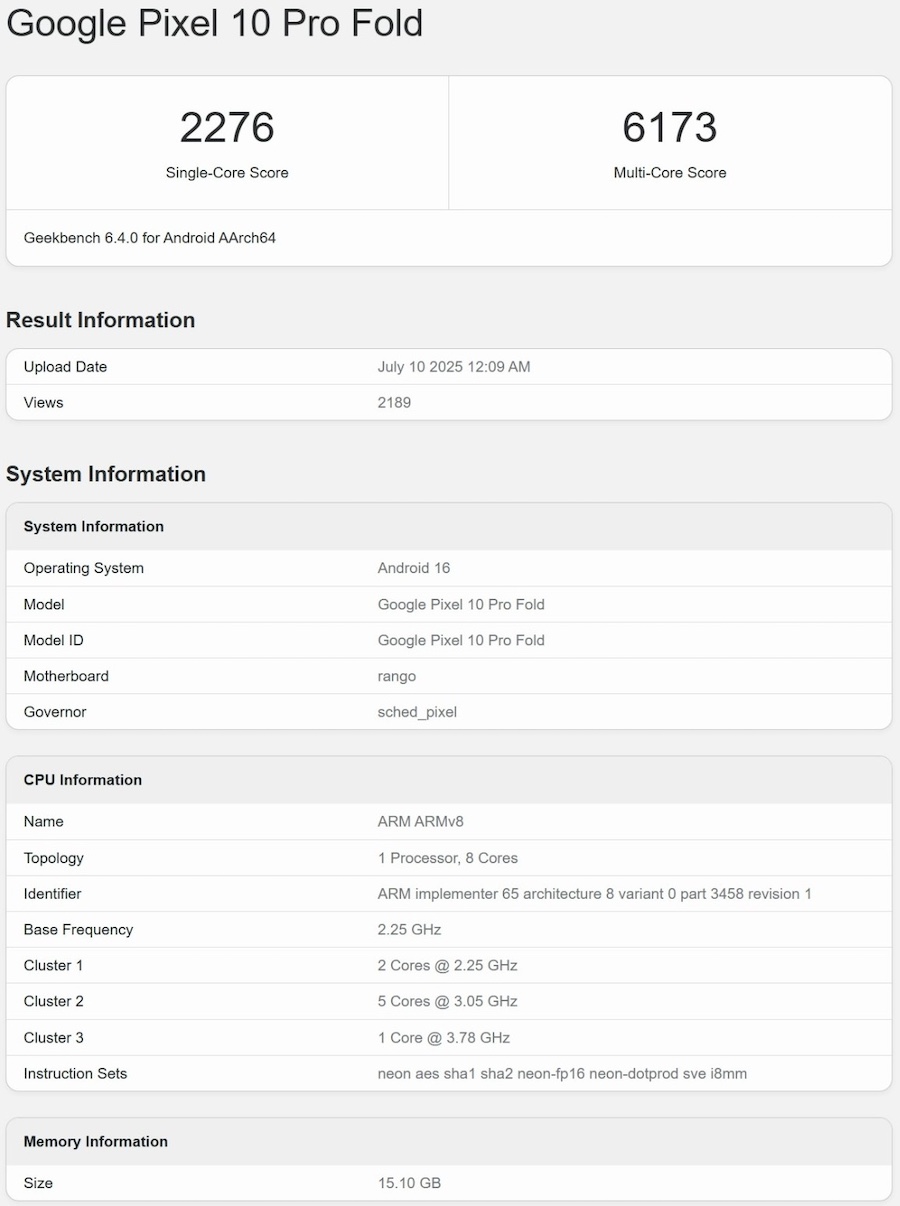Select the sched_pixel governor value

click(x=417, y=712)
